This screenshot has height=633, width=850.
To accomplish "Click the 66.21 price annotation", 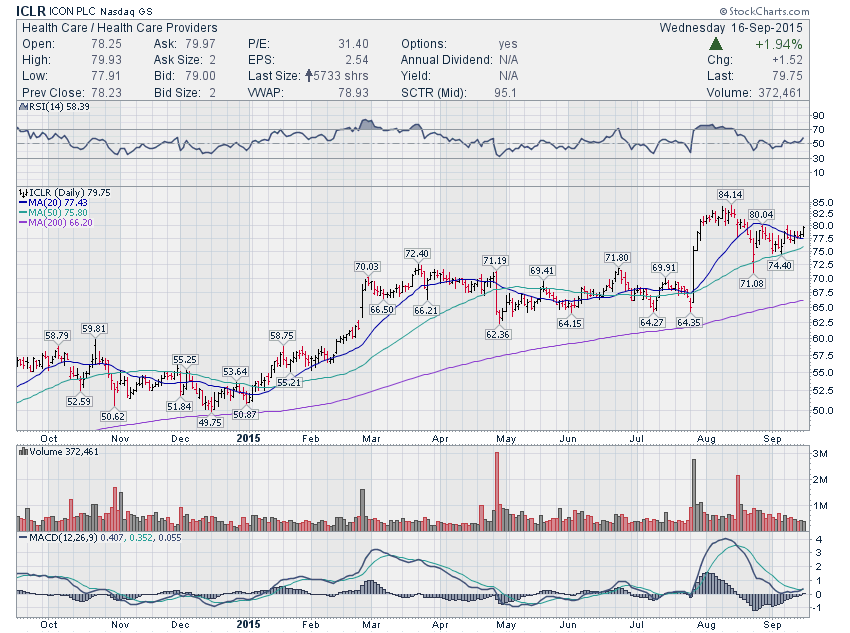I will 426,311.
